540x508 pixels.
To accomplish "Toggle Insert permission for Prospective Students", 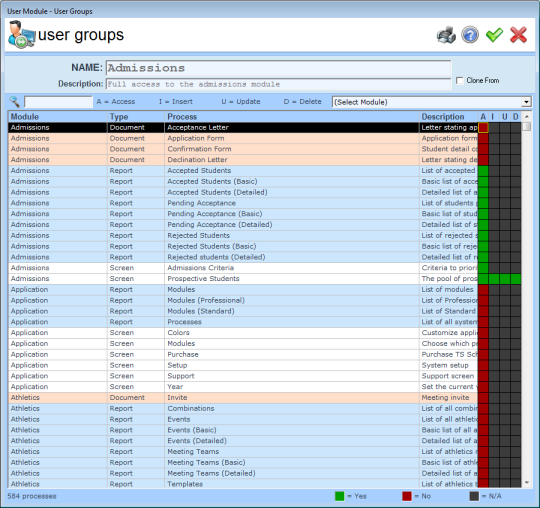I will (494, 279).
